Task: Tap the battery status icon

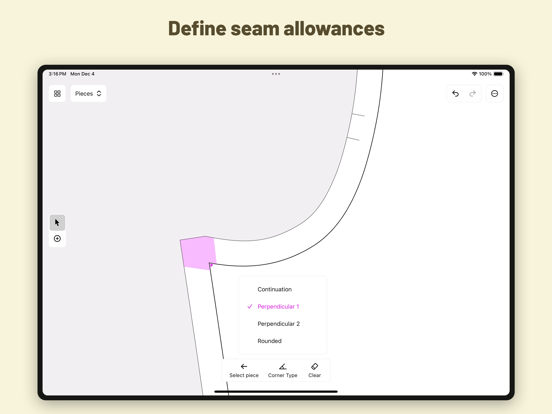Action: (498, 74)
